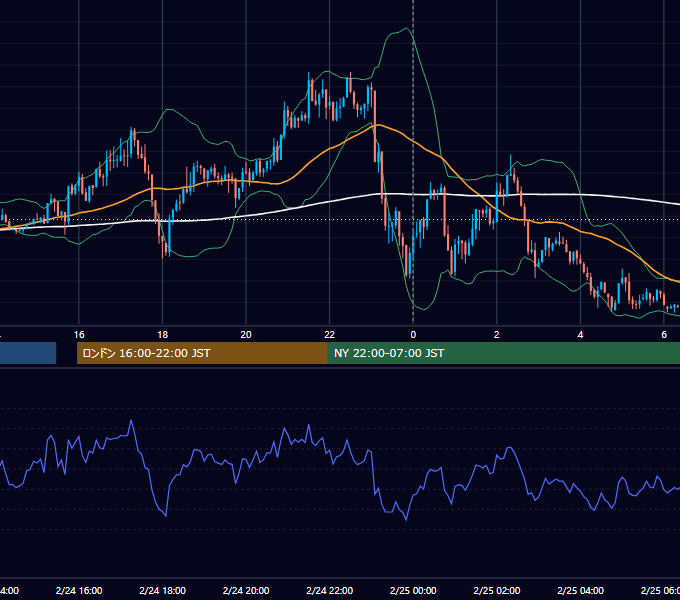The height and width of the screenshot is (600, 680).
Task: Click the 2/25 00:00 date label
Action: [x=413, y=590]
